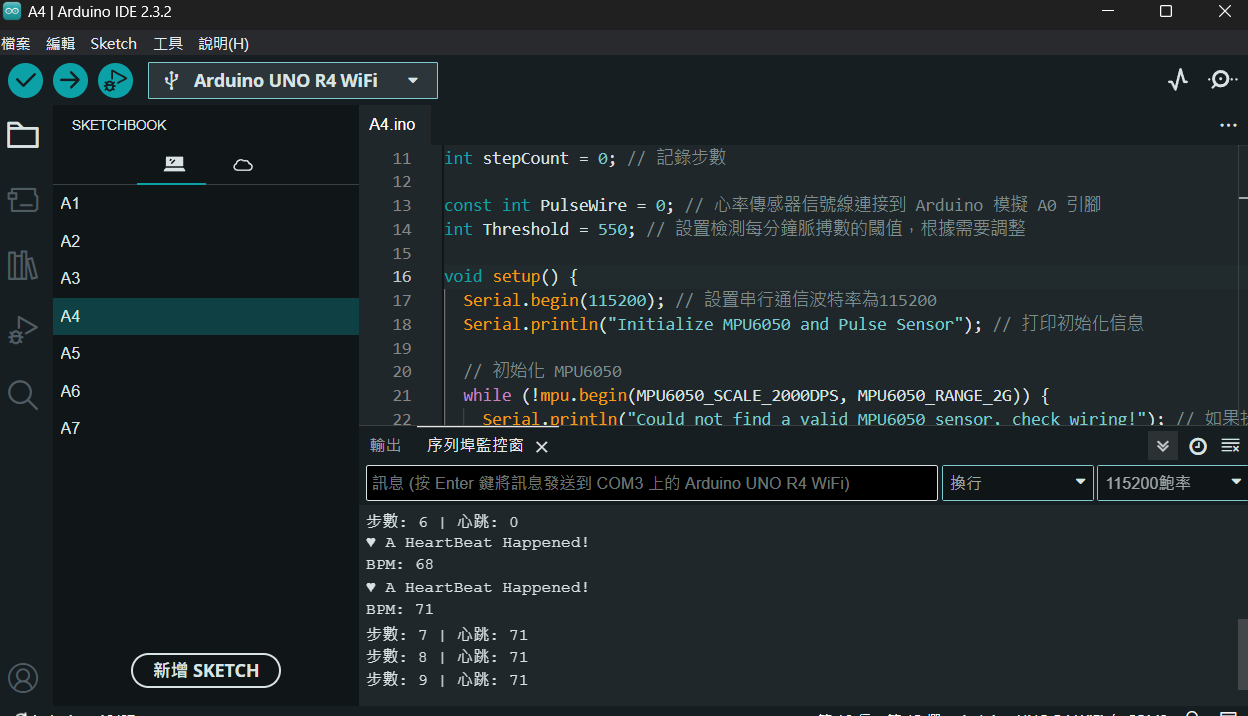The height and width of the screenshot is (716, 1248).
Task: Open Boards Manager in the sidebar
Action: (x=22, y=200)
